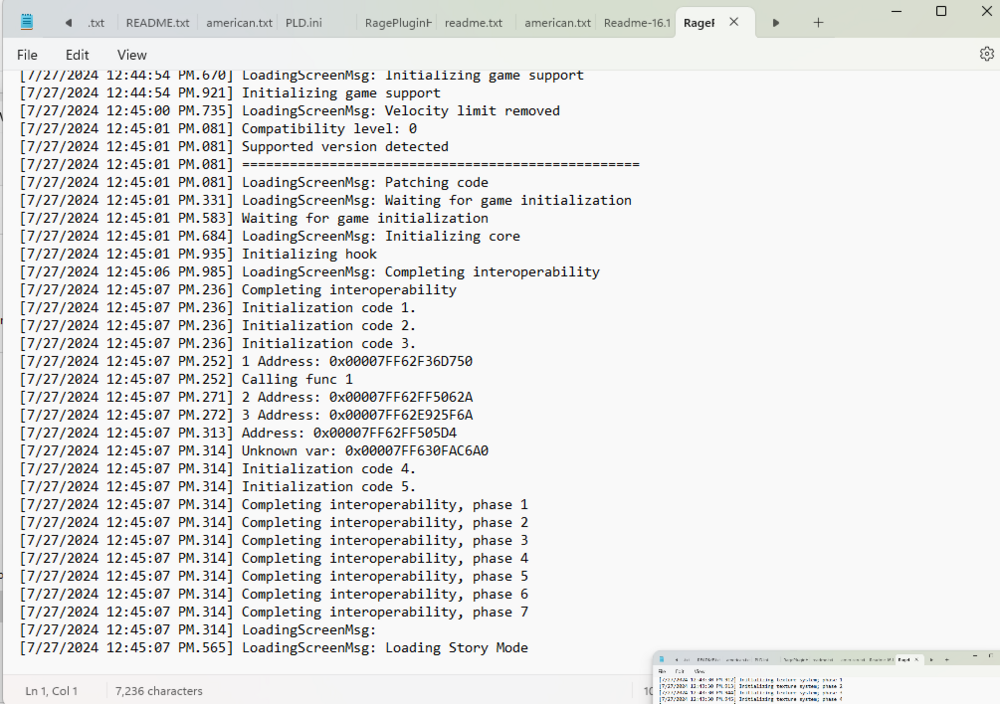Switch to the lowercase readme.txt tab
Image resolution: width=1000 pixels, height=704 pixels.
point(474,23)
